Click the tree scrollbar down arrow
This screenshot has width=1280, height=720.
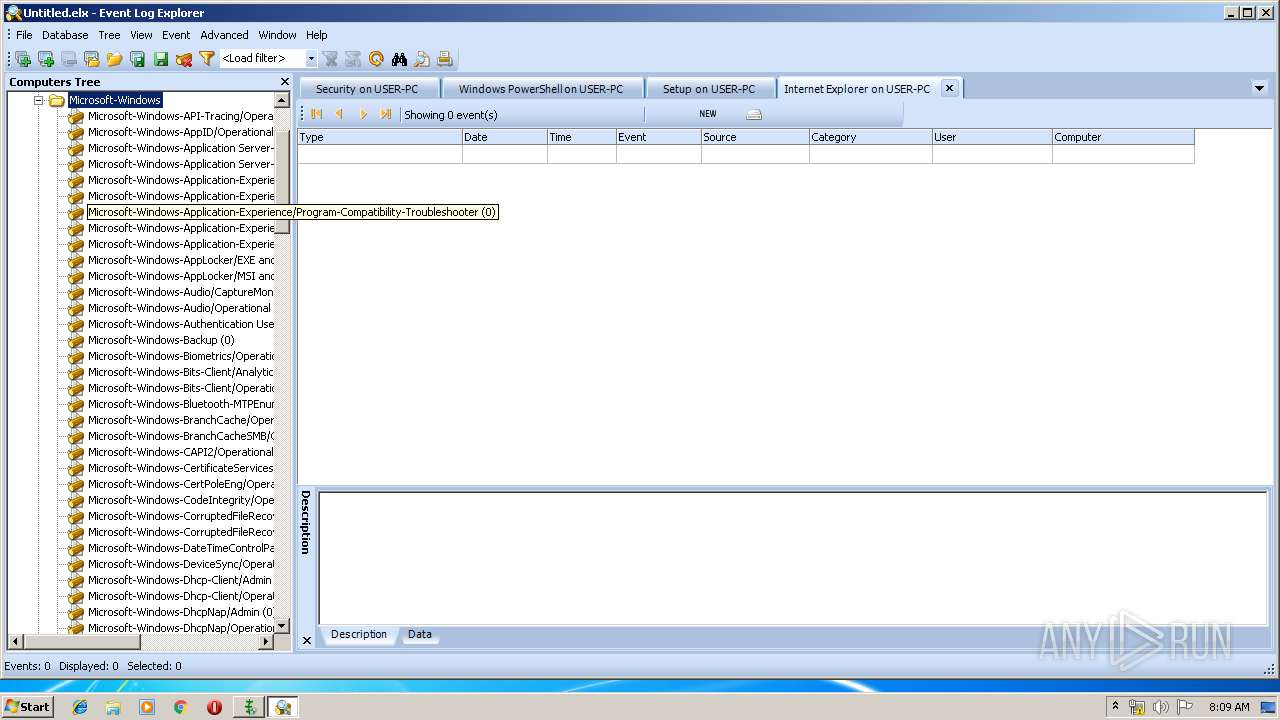click(282, 626)
